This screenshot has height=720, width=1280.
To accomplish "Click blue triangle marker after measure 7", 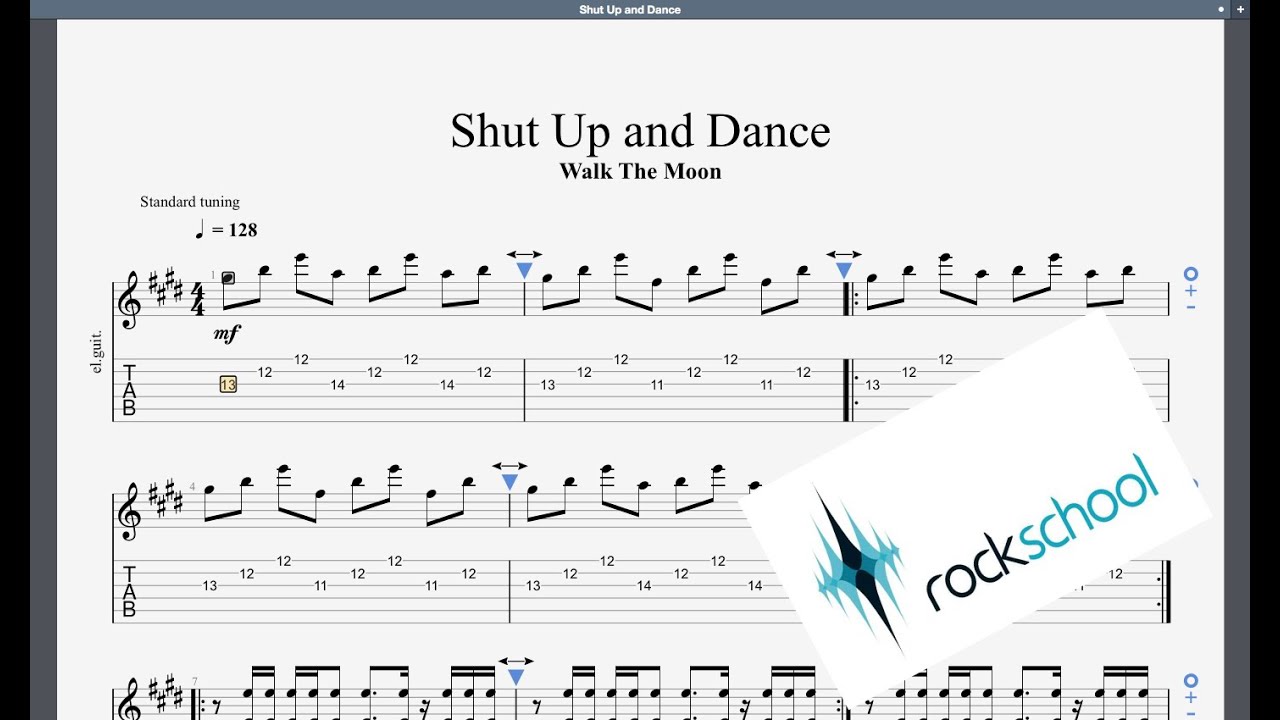I will pyautogui.click(x=516, y=677).
